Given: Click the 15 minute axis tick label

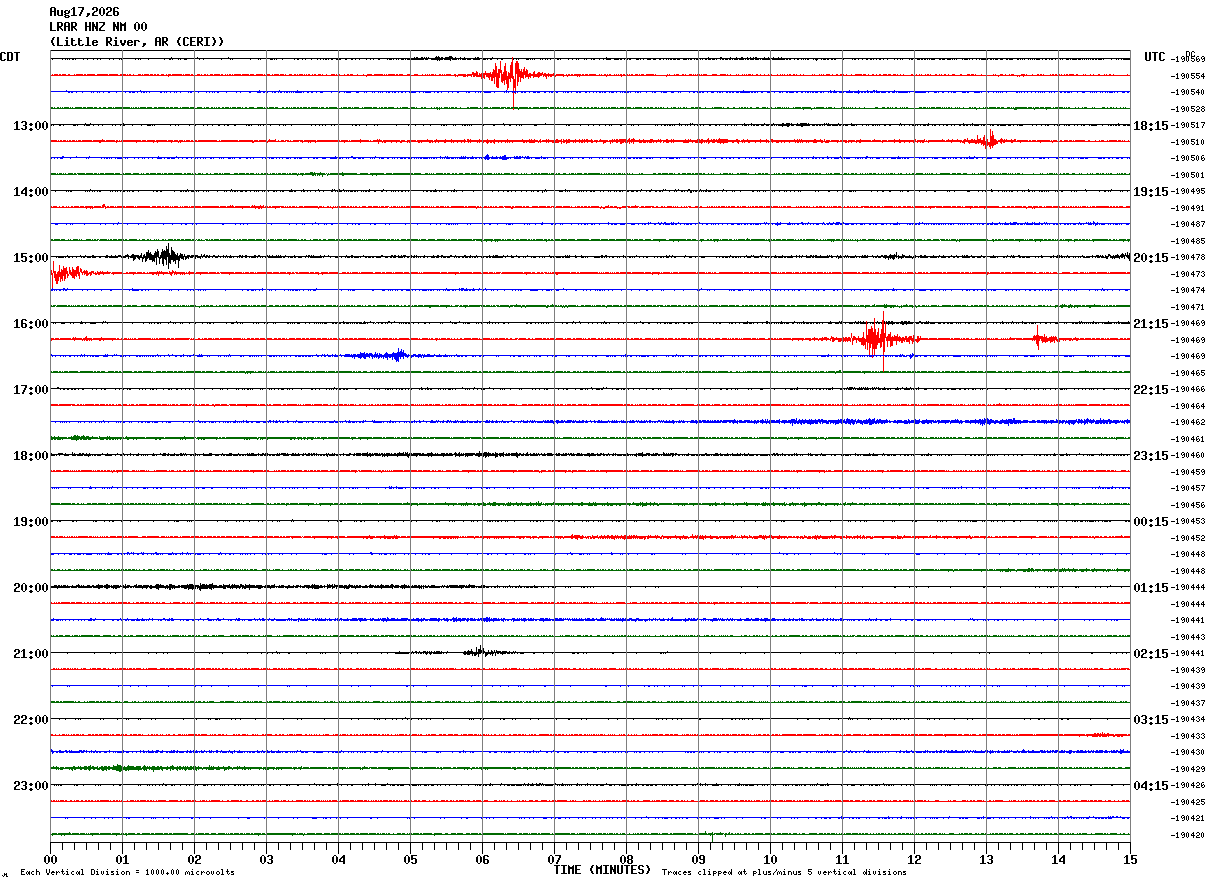Looking at the screenshot, I should click(x=1130, y=860).
